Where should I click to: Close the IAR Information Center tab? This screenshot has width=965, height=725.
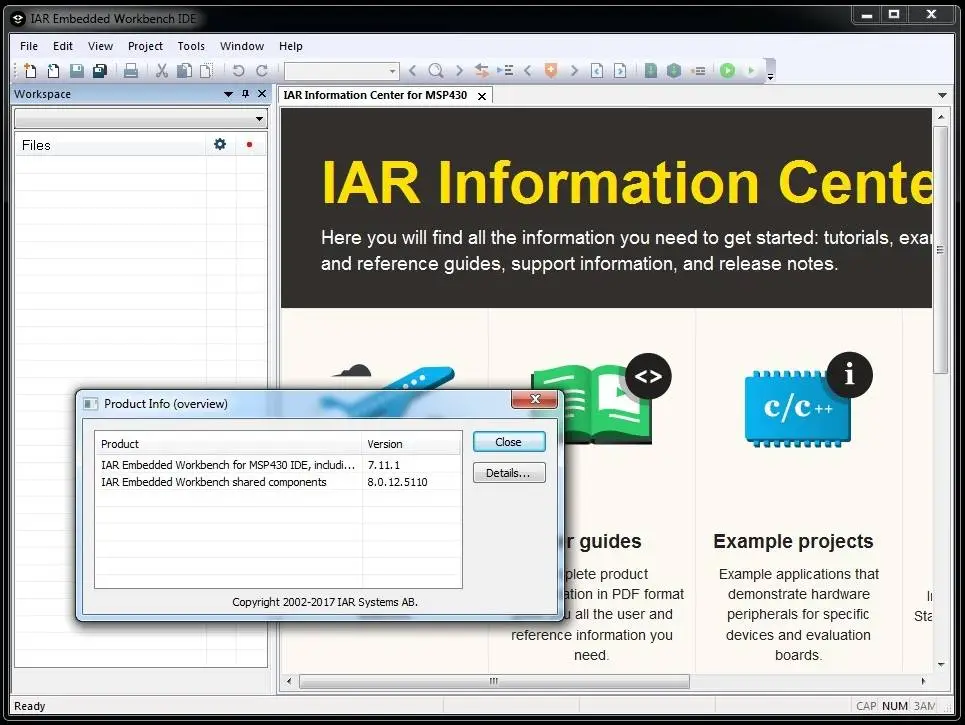click(482, 96)
